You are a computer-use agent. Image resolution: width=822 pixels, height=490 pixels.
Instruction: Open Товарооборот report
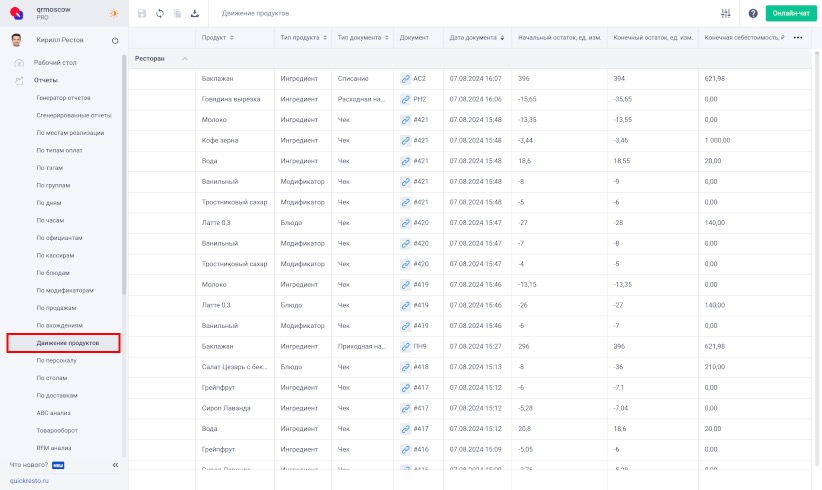point(57,431)
